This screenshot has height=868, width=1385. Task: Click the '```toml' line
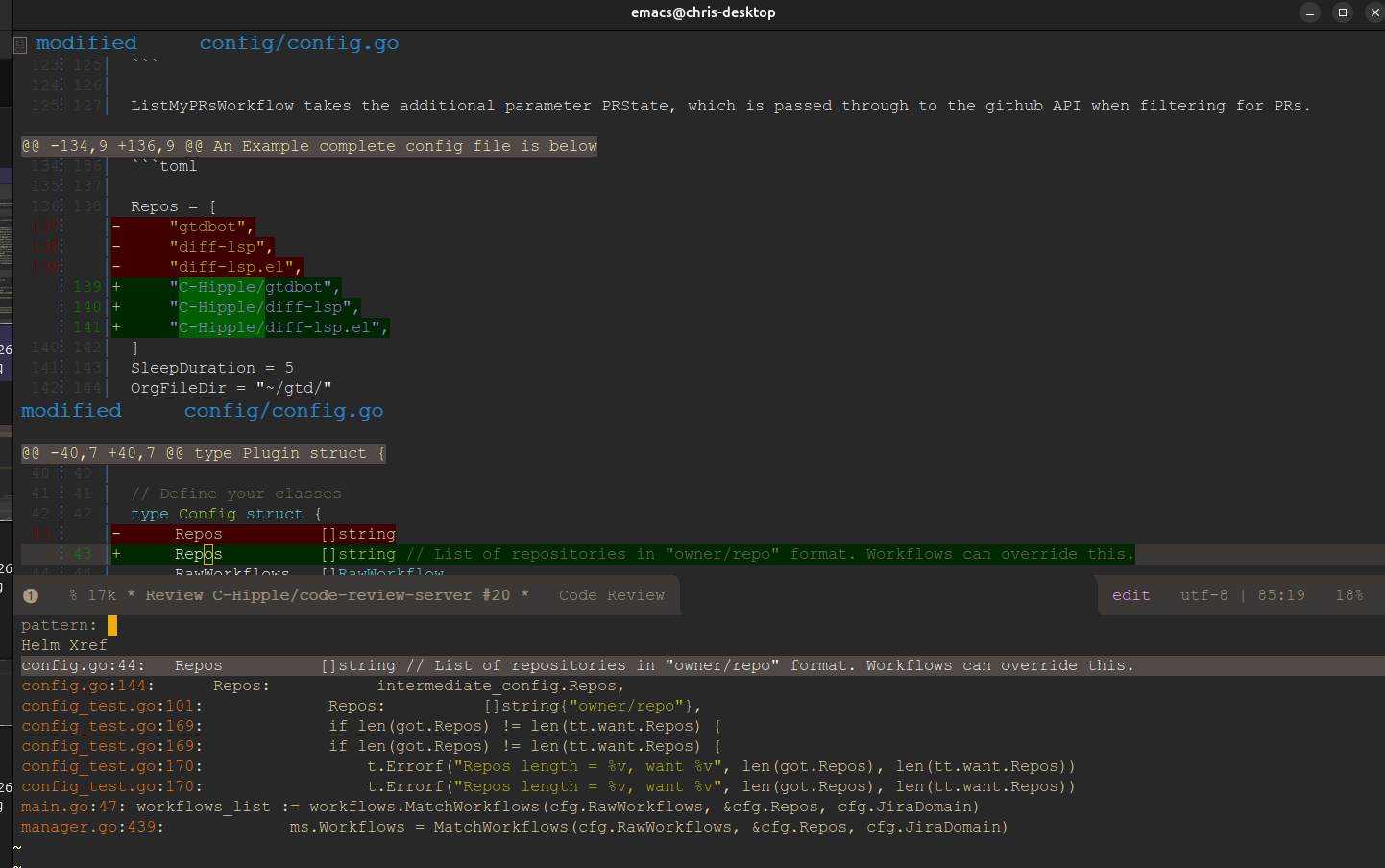coord(164,166)
